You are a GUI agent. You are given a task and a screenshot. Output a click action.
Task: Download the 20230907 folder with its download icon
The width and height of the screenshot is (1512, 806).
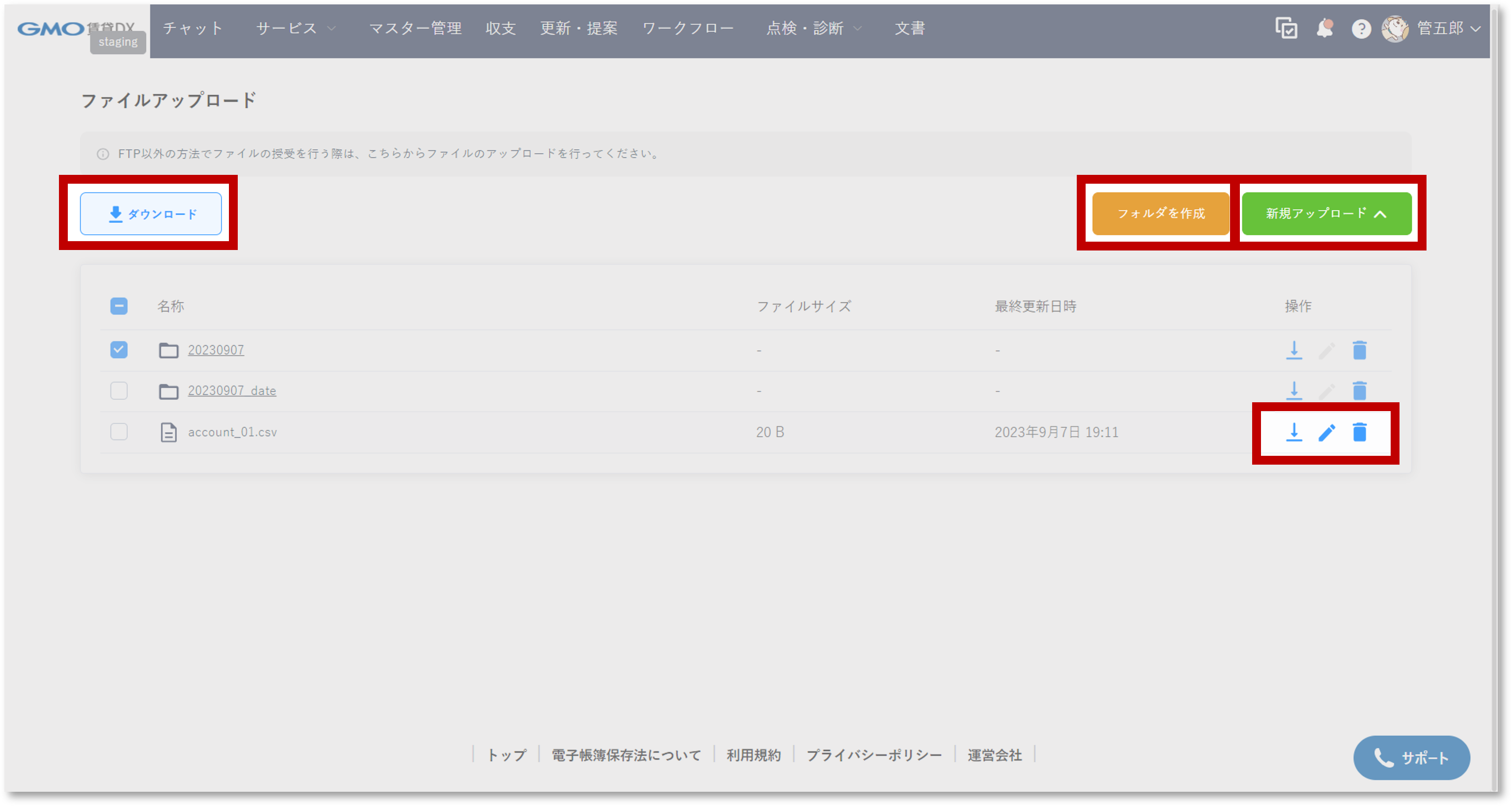click(x=1294, y=350)
